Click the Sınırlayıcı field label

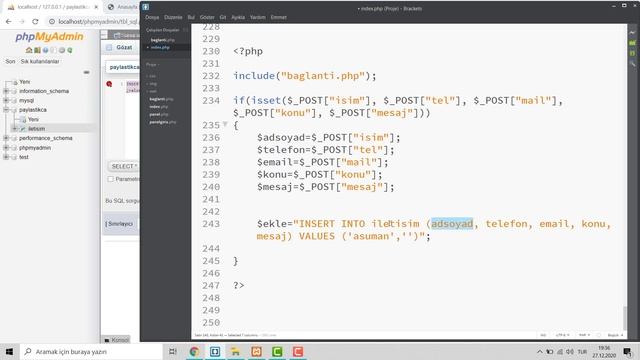pos(120,224)
